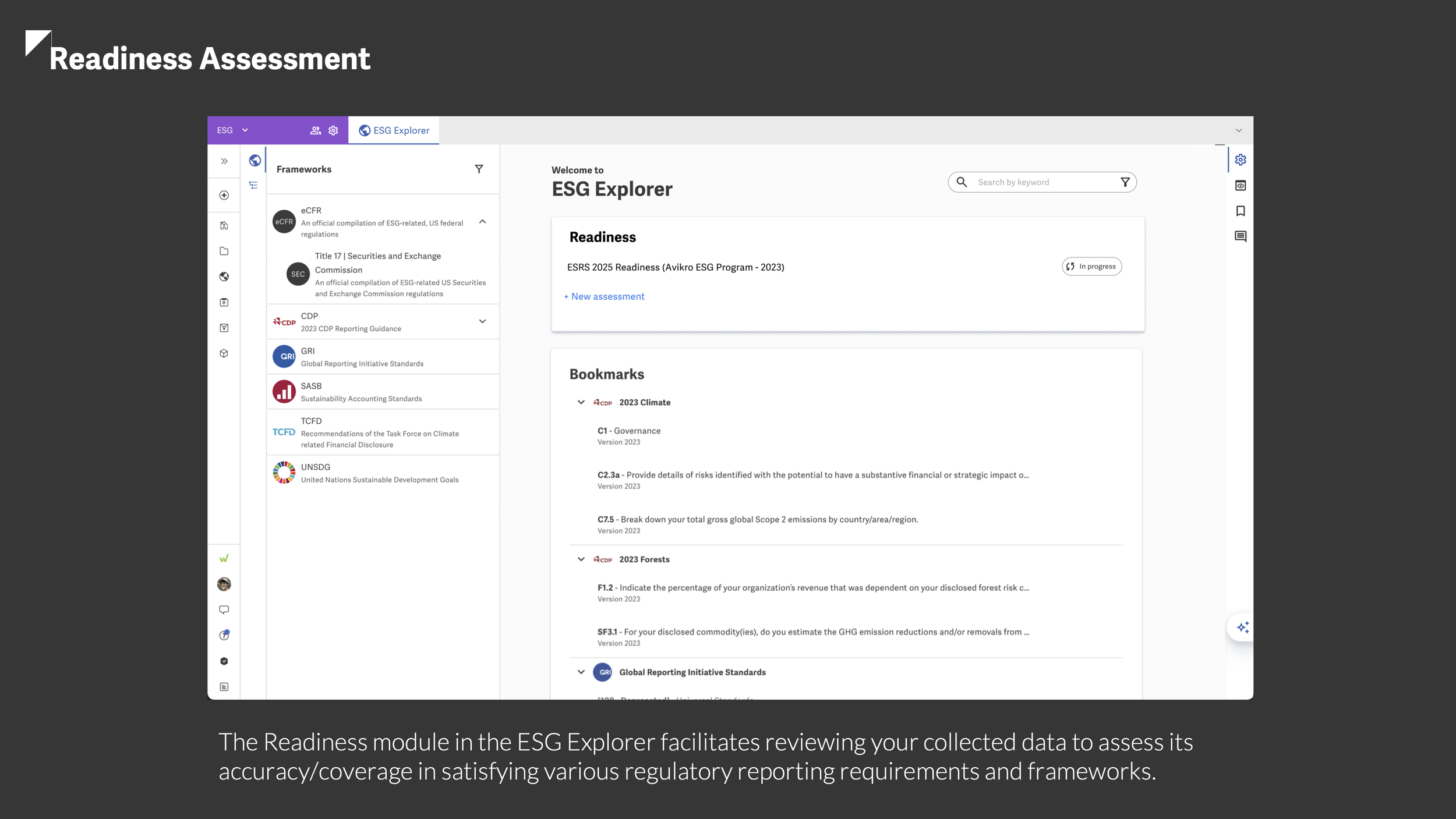
Task: Expand the left navigation with double-chevron icon
Action: (224, 161)
